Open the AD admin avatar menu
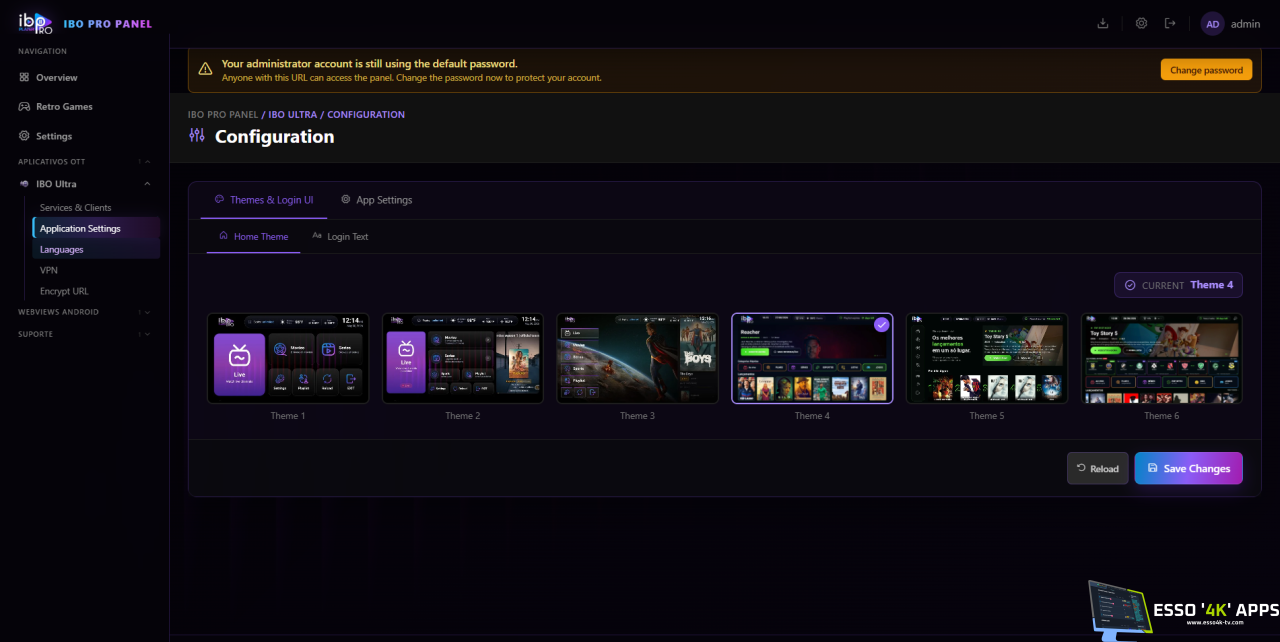The image size is (1280, 642). 1231,24
